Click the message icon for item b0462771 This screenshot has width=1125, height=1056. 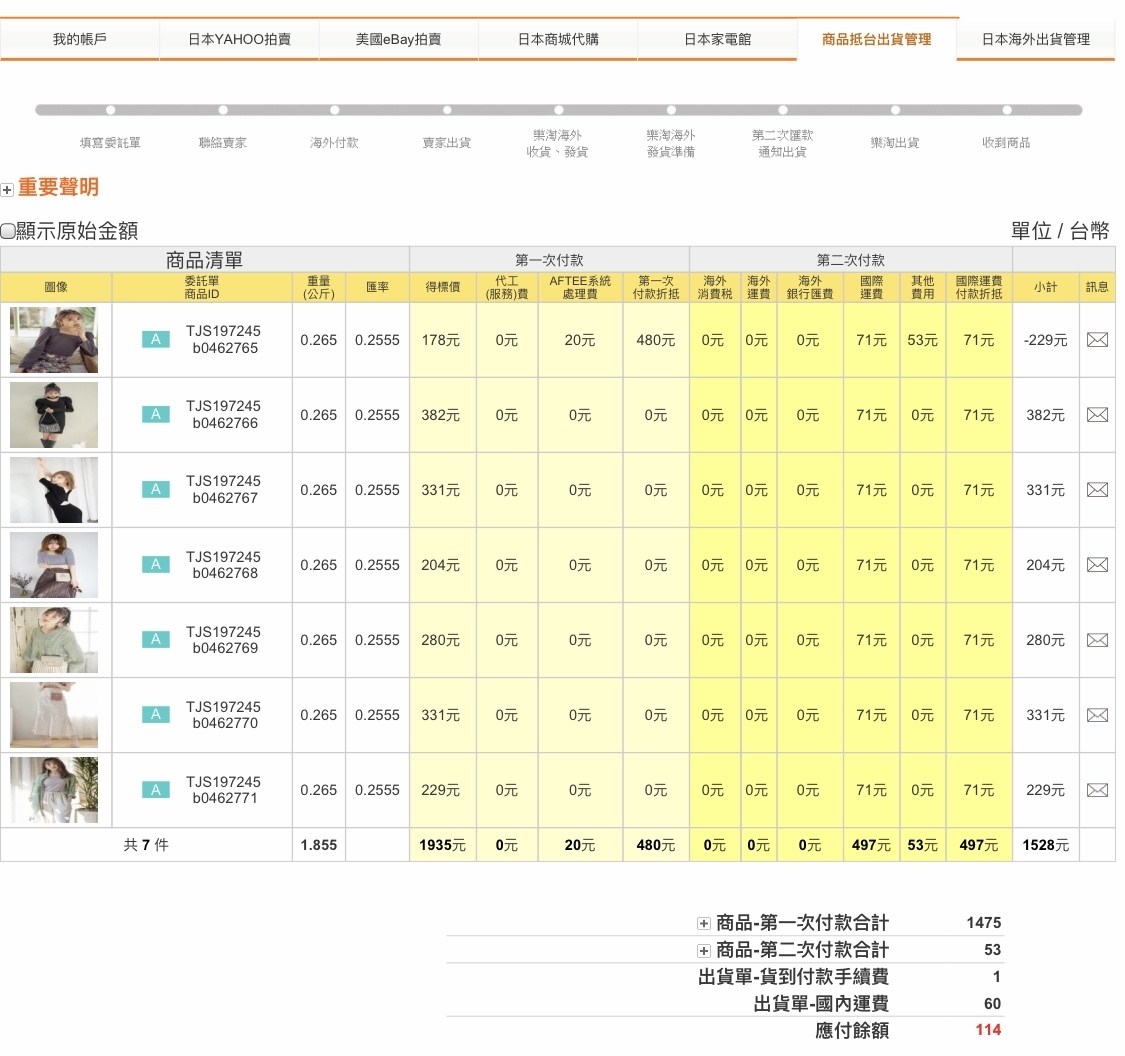click(x=1096, y=790)
